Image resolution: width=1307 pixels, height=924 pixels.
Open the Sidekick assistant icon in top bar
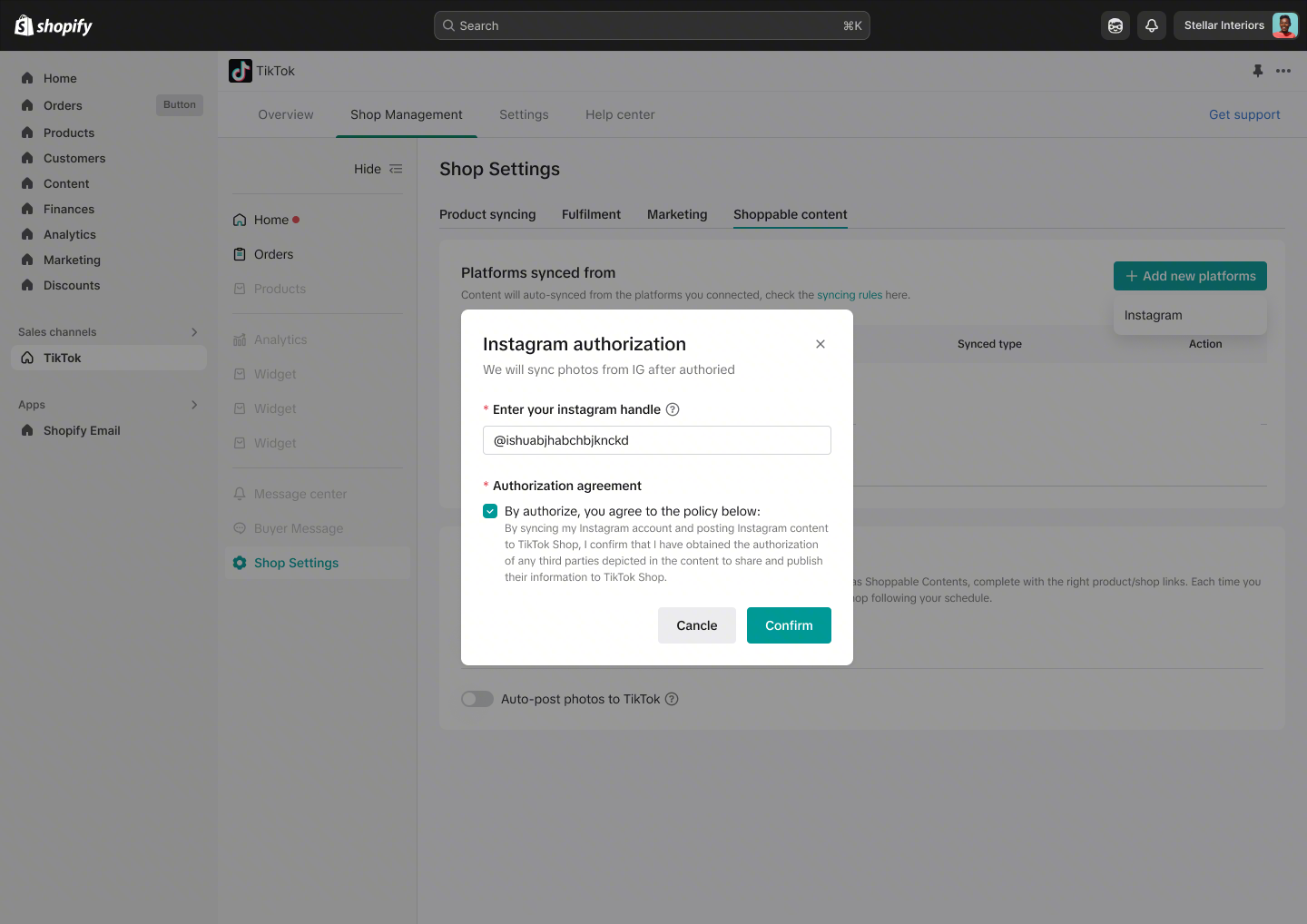point(1115,25)
